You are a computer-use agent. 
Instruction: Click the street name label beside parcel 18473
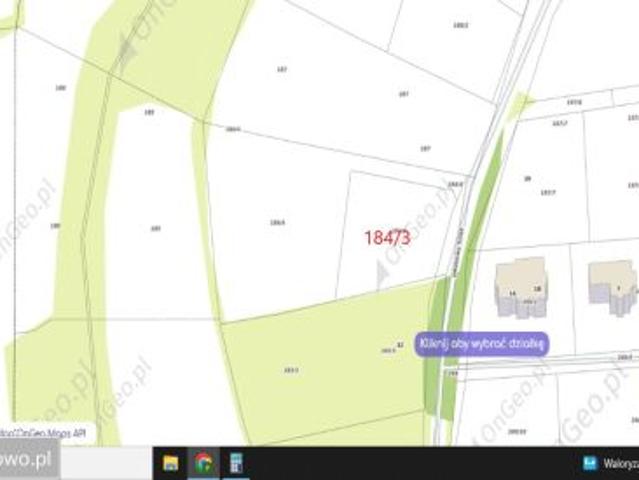coord(457,251)
